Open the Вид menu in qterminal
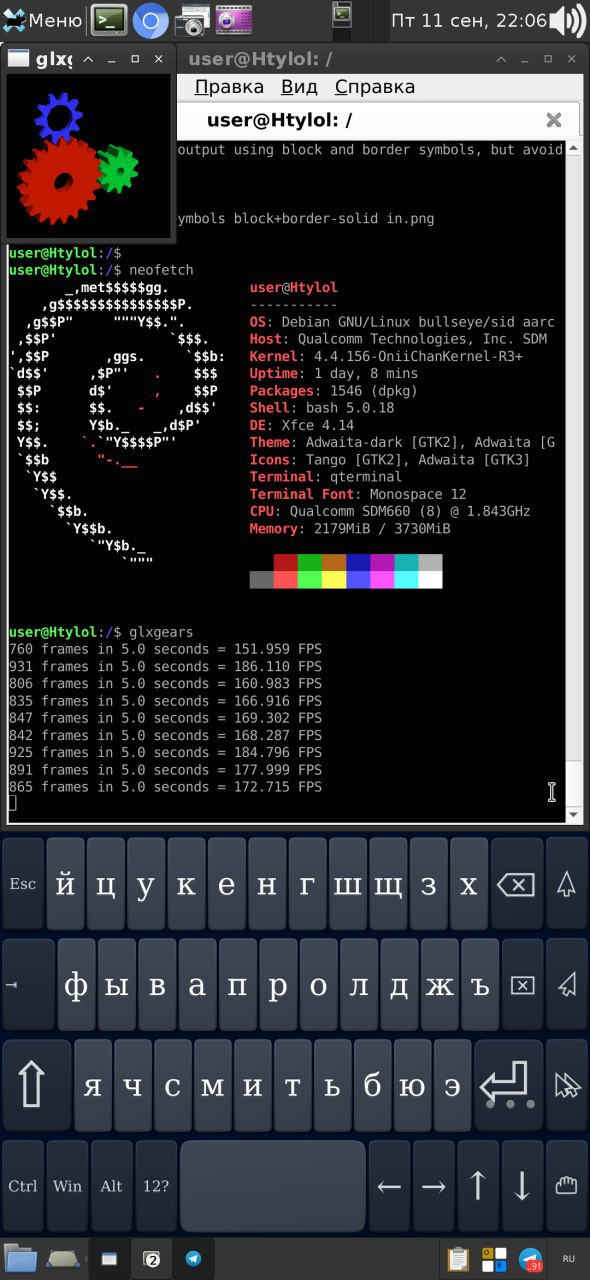The image size is (590, 1280). click(x=299, y=87)
